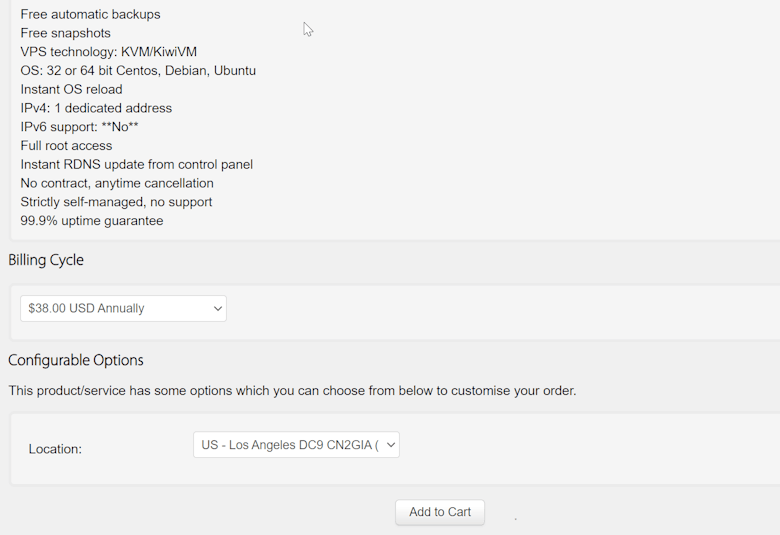The height and width of the screenshot is (535, 780).
Task: Click the 'Instant RDNS update from control panel' line
Action: coord(136,164)
